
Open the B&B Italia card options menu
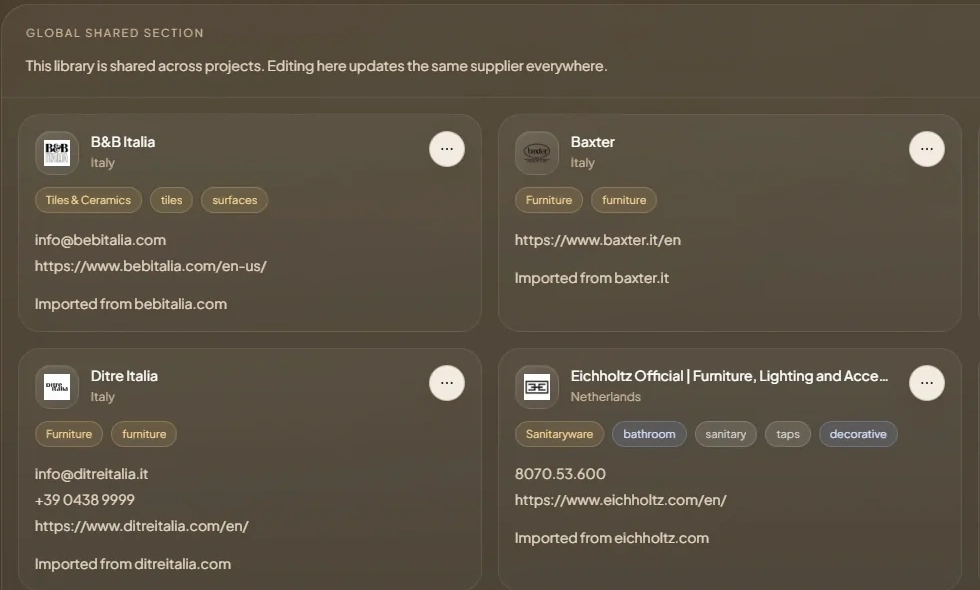pos(447,149)
